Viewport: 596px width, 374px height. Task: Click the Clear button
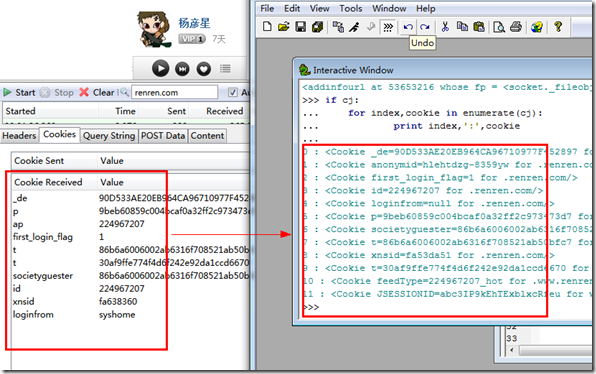97,92
